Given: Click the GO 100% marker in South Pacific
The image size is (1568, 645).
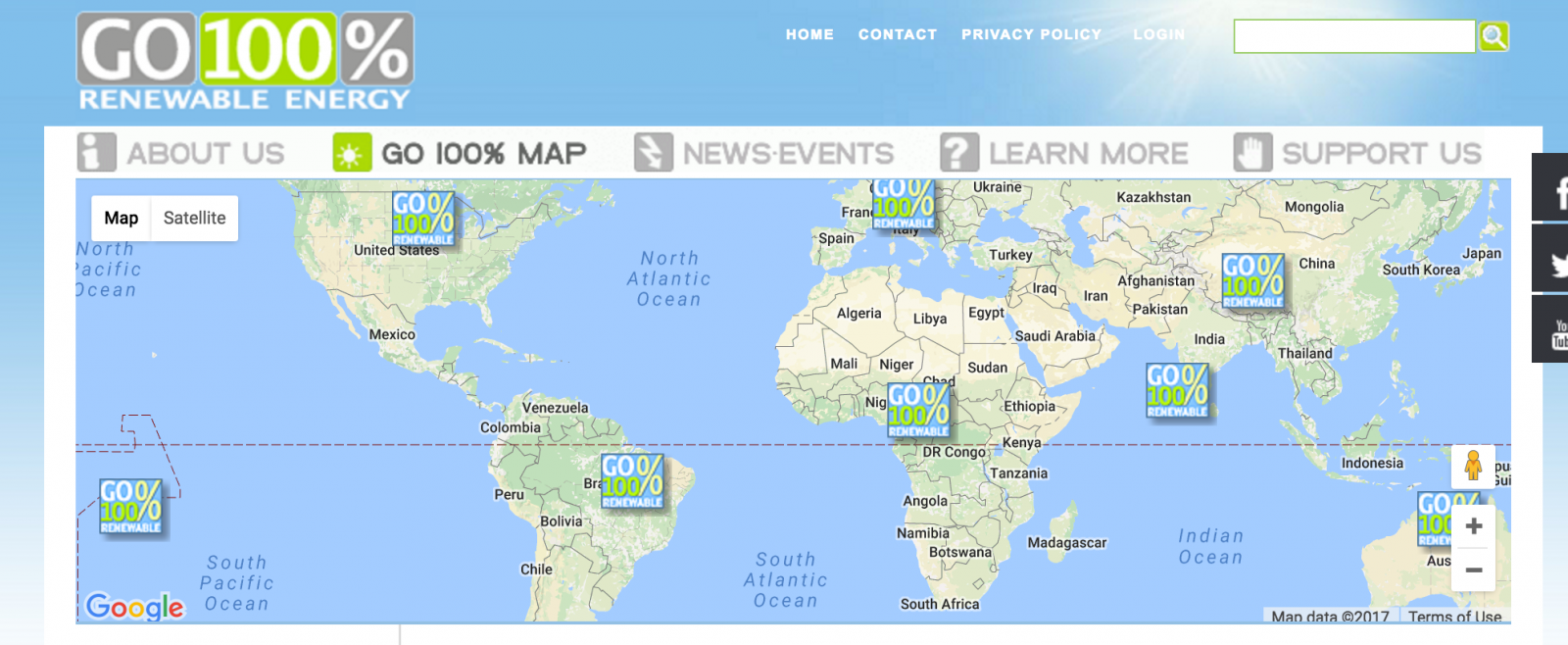Looking at the screenshot, I should click(130, 506).
